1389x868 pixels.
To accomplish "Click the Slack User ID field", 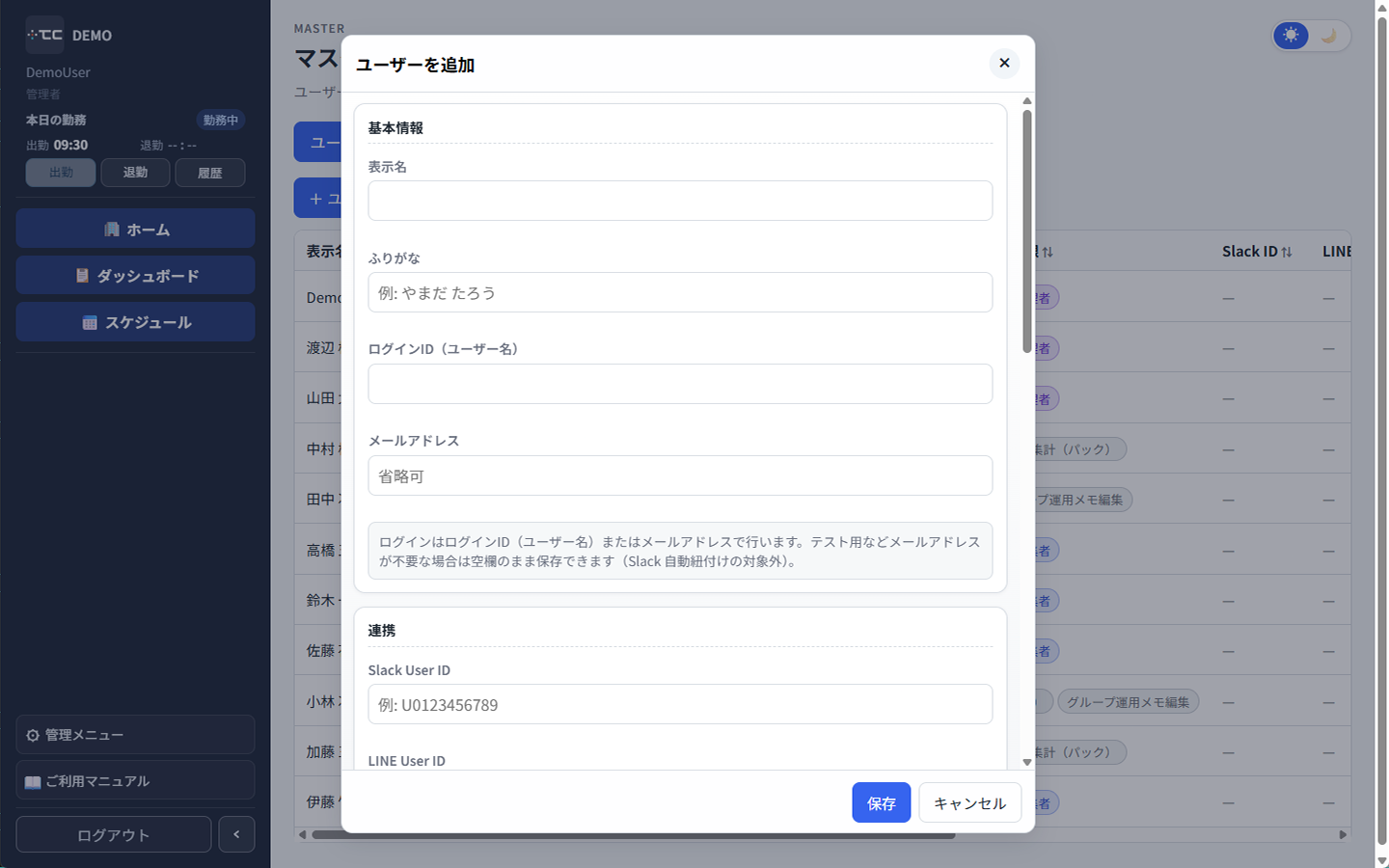I will [680, 704].
